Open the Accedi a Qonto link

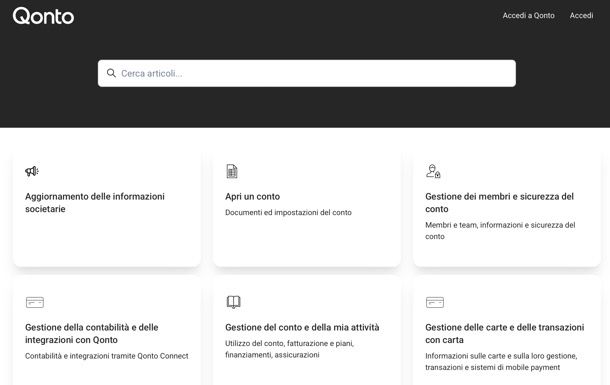point(528,16)
